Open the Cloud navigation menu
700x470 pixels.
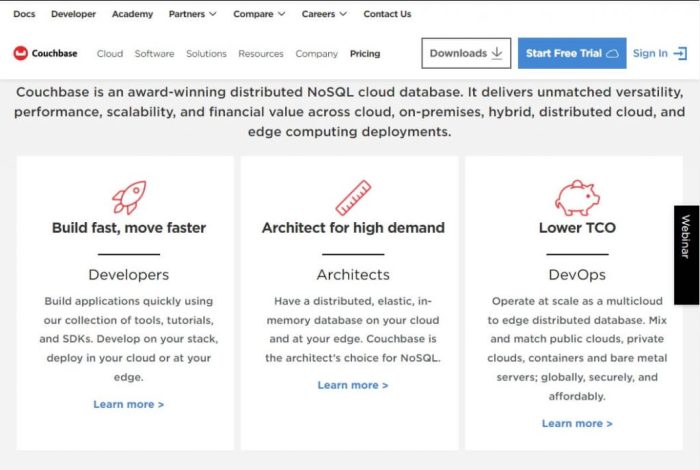(110, 54)
